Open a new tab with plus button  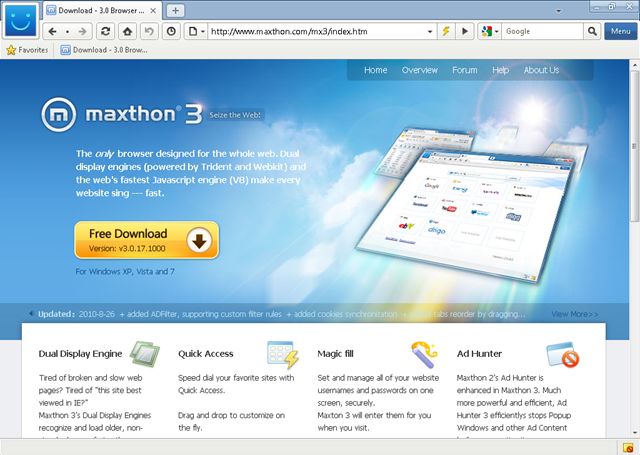(x=176, y=11)
